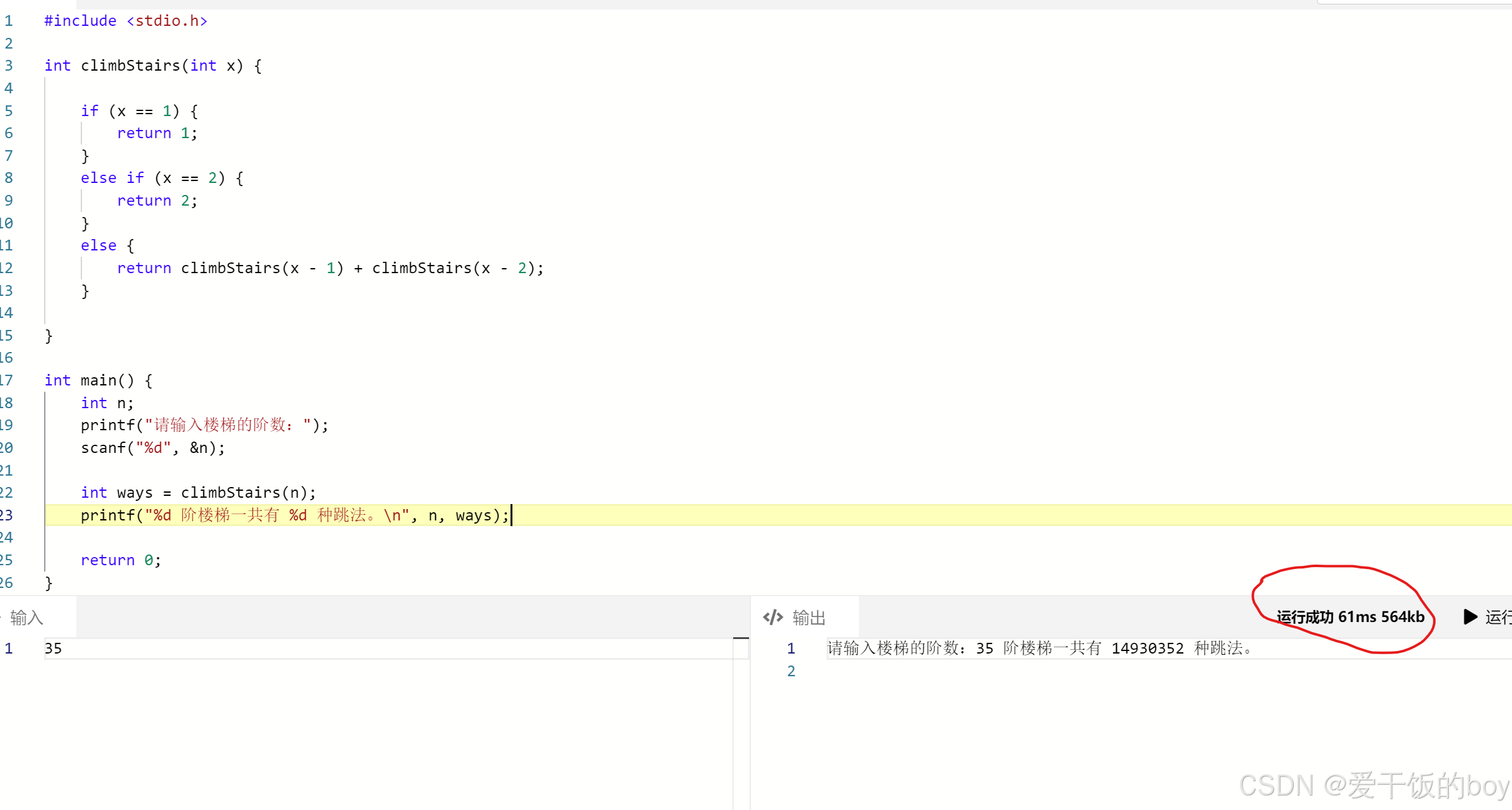
Task: Click the recursive return climbStairs(x - 1) line
Action: click(x=329, y=268)
